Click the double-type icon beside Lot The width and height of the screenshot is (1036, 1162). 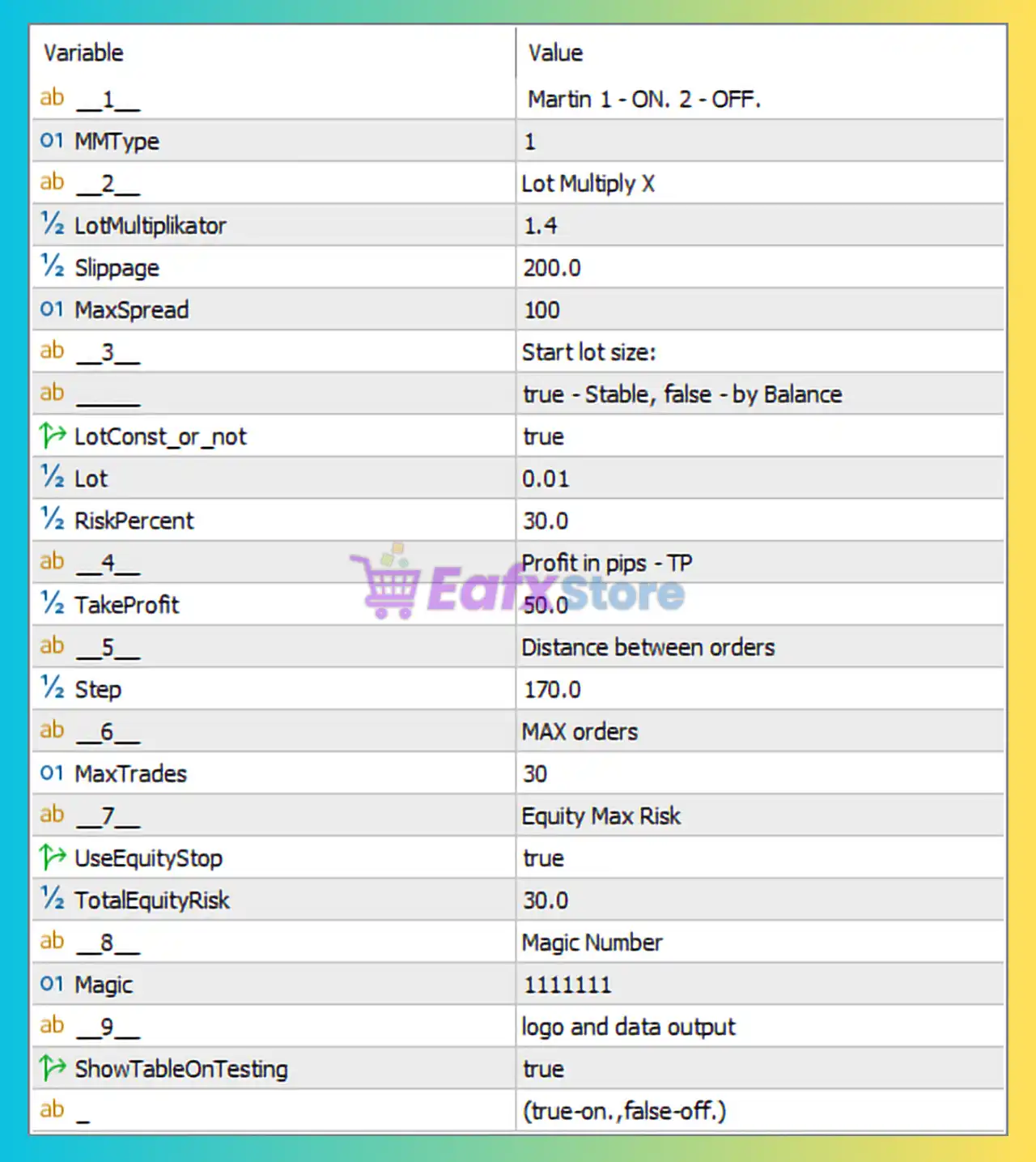point(53,477)
